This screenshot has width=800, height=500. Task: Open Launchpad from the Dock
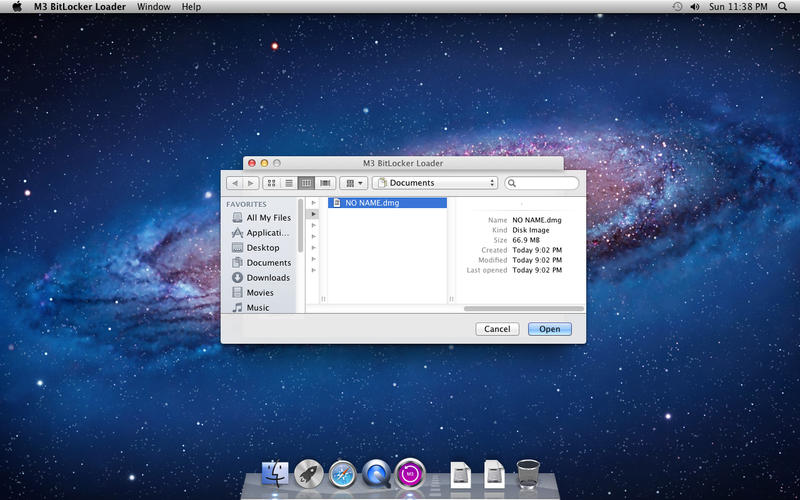point(309,473)
